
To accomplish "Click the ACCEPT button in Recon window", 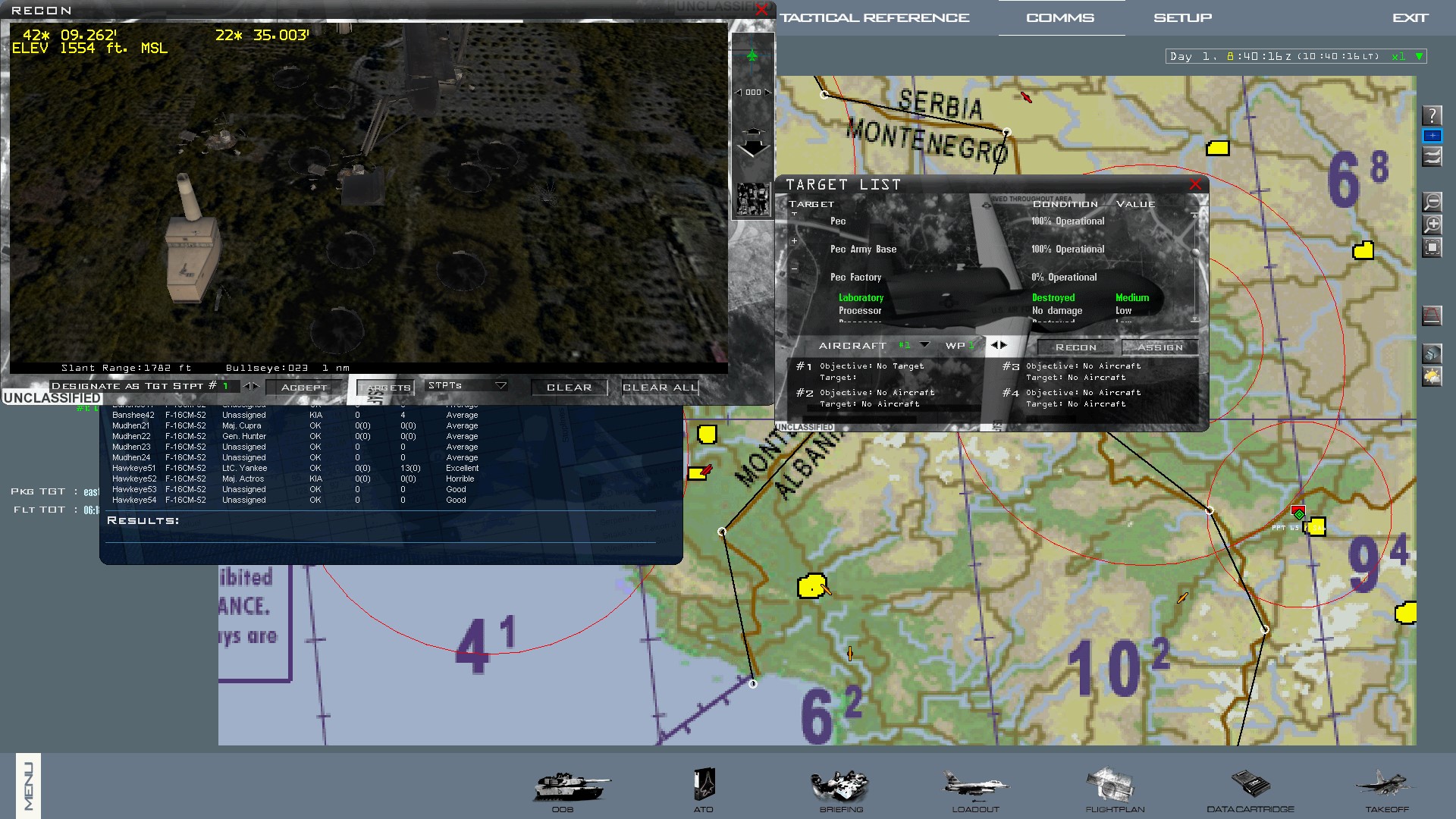I will click(x=303, y=388).
